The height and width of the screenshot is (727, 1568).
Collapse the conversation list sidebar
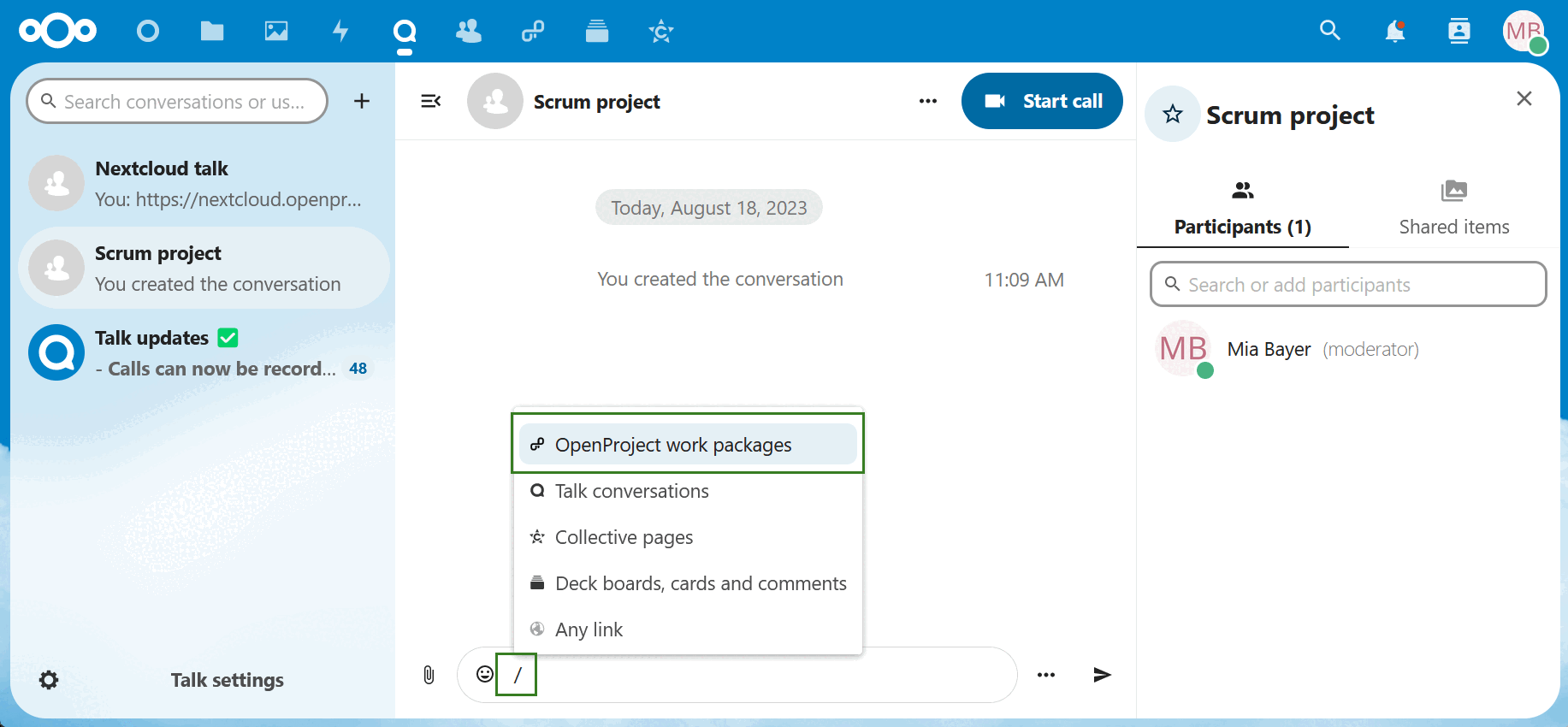431,101
